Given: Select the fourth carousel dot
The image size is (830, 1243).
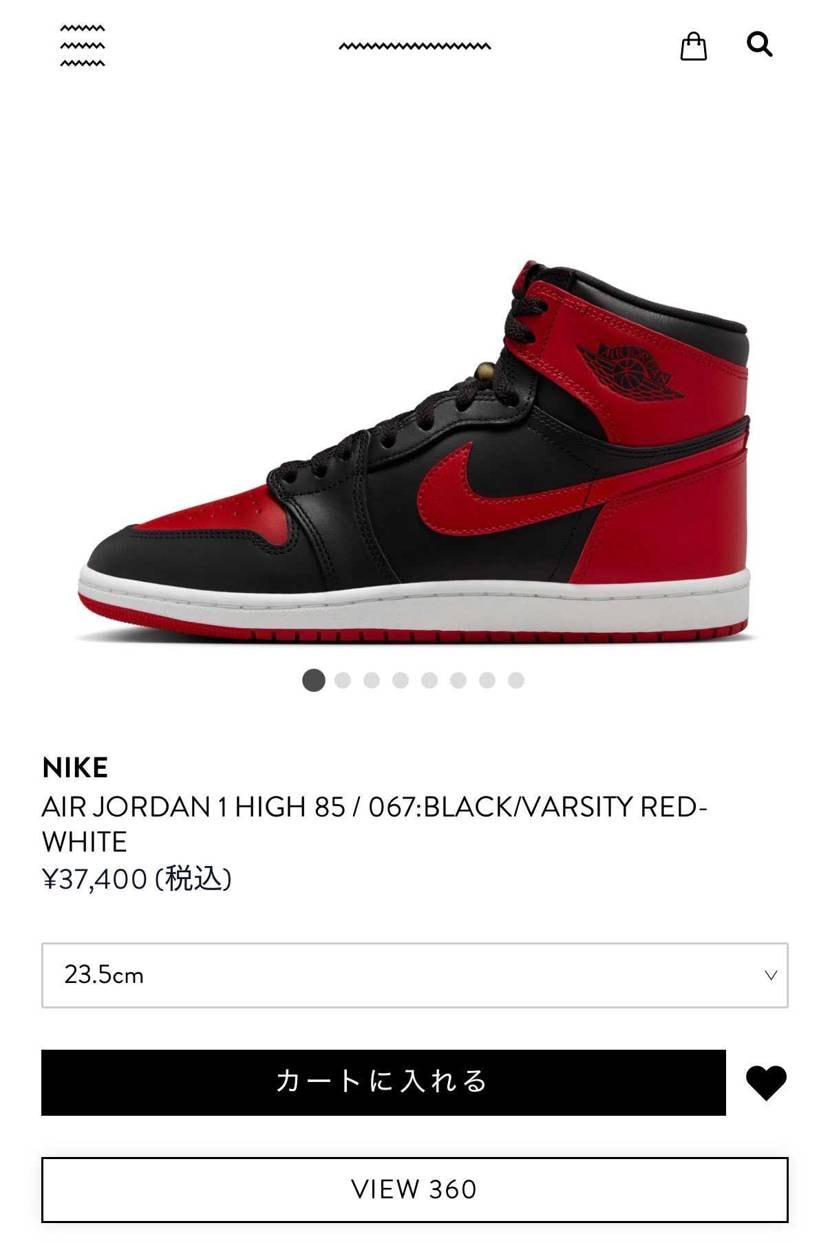Looking at the screenshot, I should coord(401,680).
